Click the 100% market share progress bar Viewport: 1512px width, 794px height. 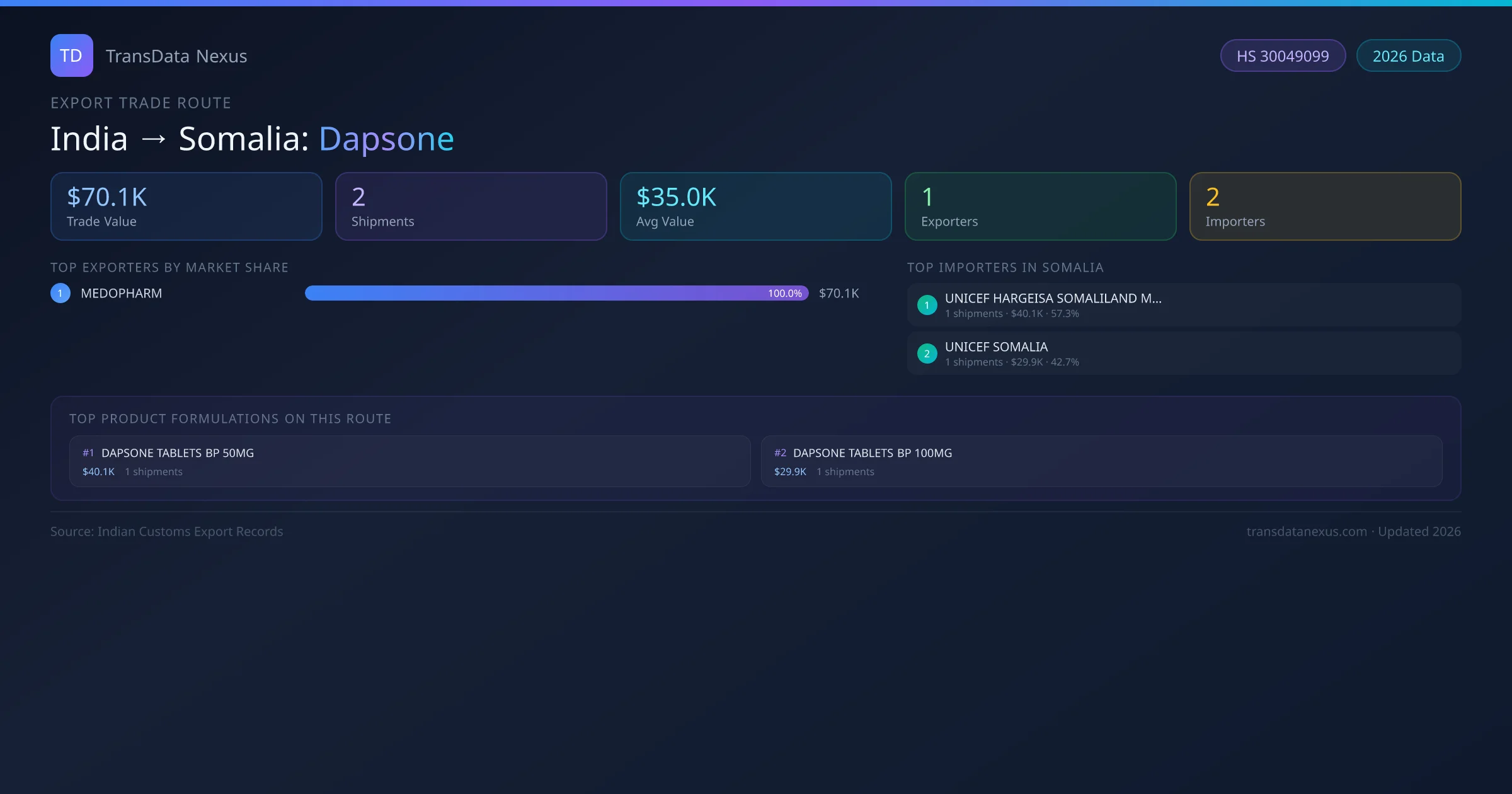[556, 292]
